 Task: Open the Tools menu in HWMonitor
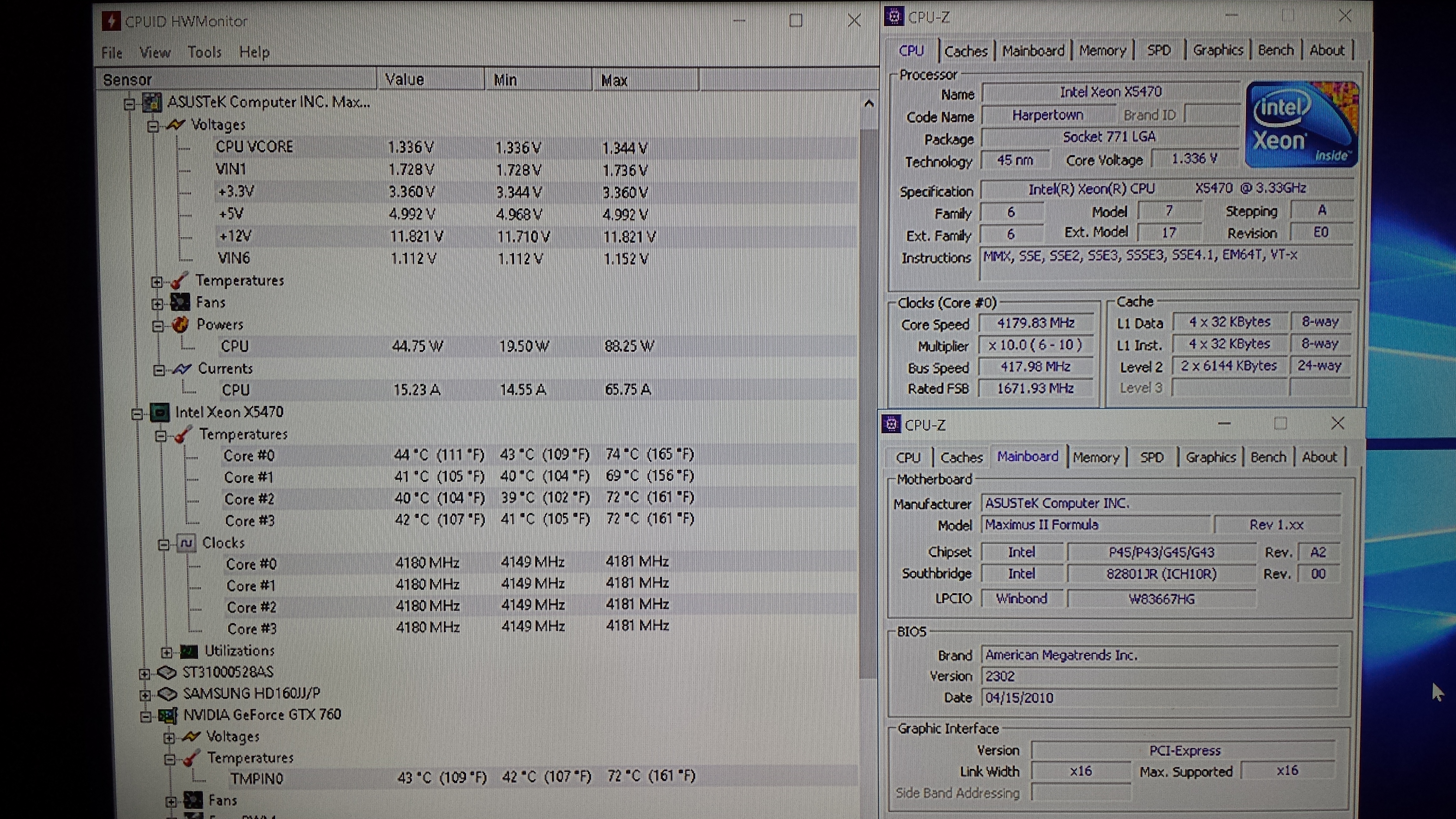(x=205, y=52)
